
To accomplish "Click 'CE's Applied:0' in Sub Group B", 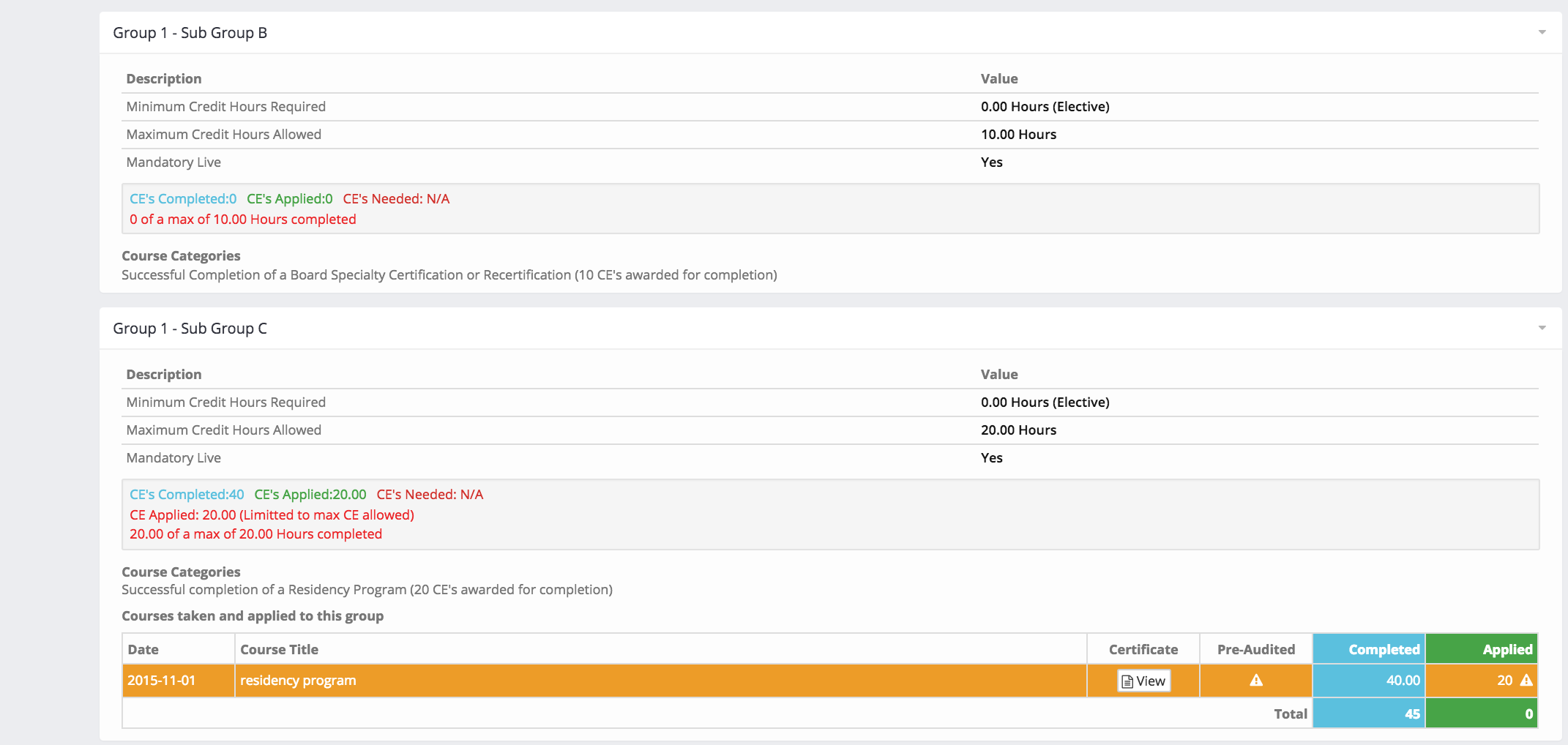I will coord(290,199).
